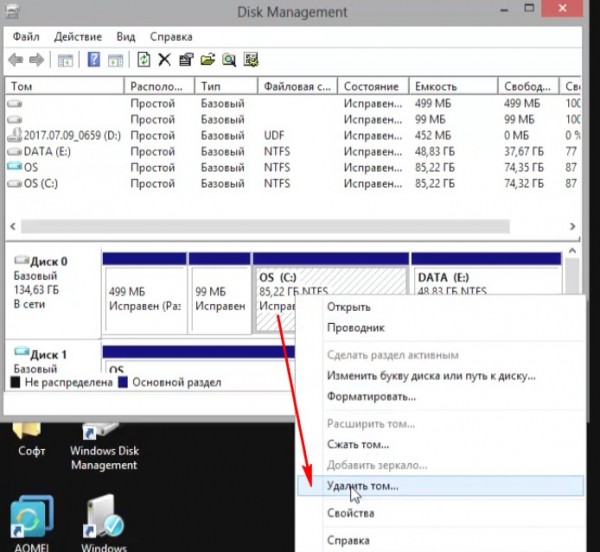Select the OS volume without drive letter

[x=293, y=168]
